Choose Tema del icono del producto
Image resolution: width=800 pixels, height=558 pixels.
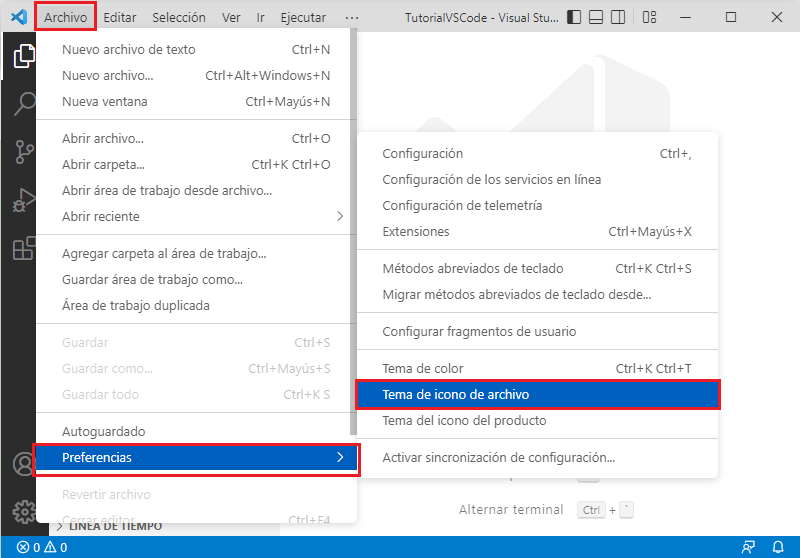coord(537,420)
